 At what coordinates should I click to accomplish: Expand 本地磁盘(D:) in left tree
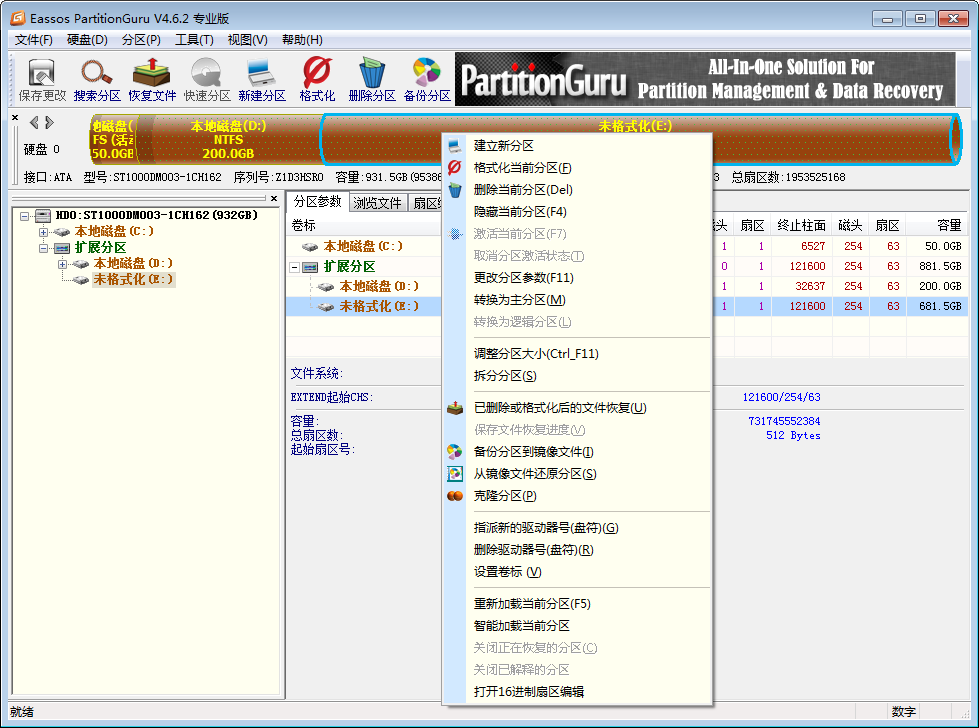[62, 264]
